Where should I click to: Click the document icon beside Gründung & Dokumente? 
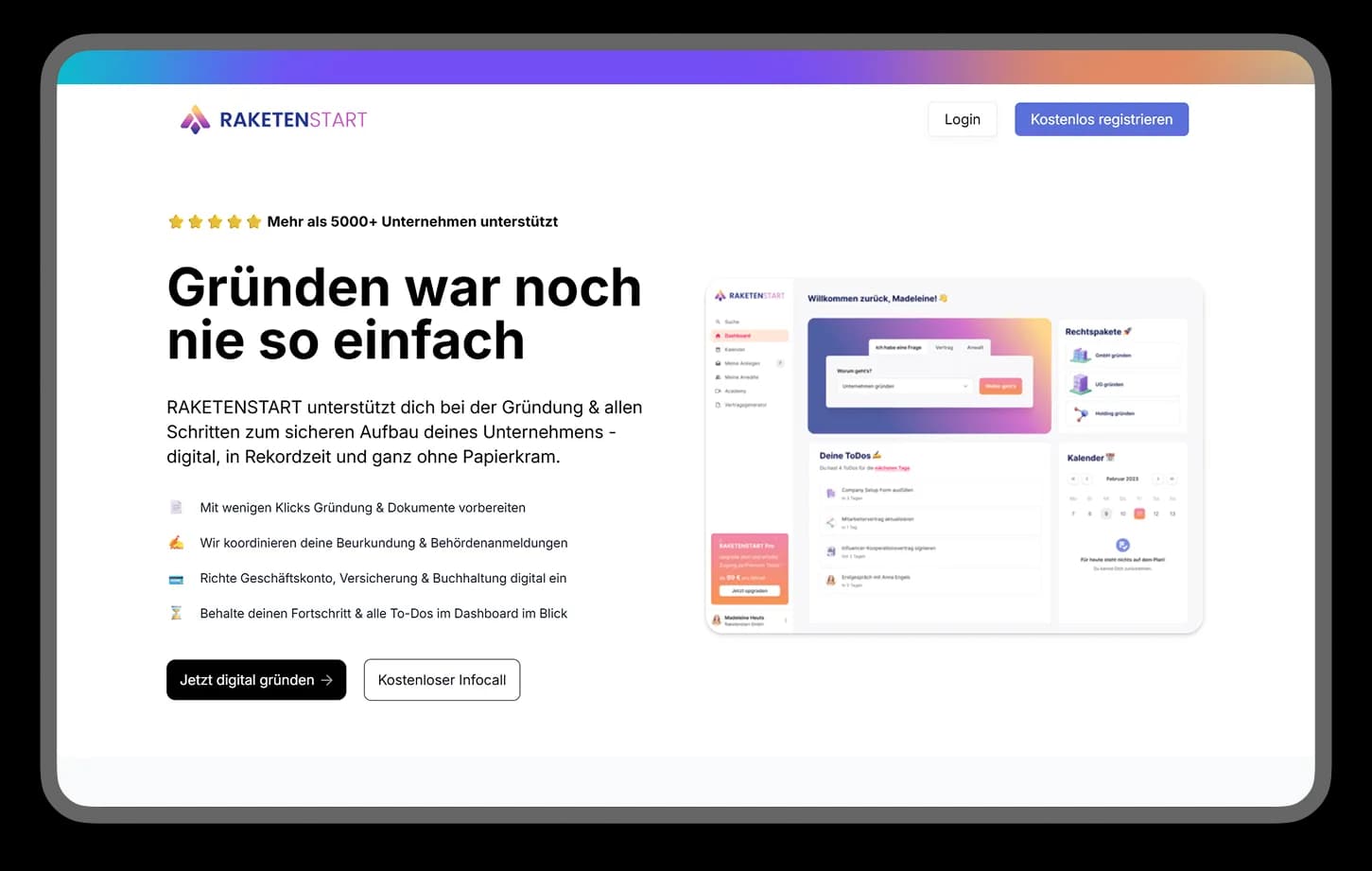(x=176, y=508)
